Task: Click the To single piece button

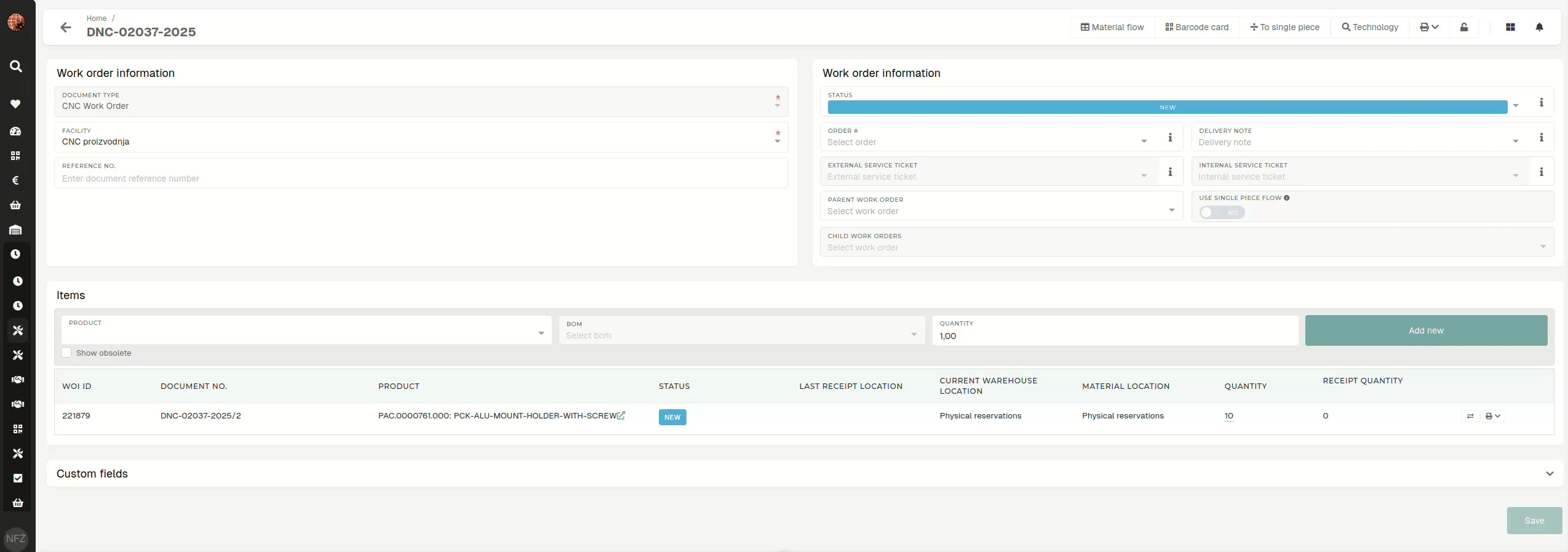Action: click(1284, 27)
